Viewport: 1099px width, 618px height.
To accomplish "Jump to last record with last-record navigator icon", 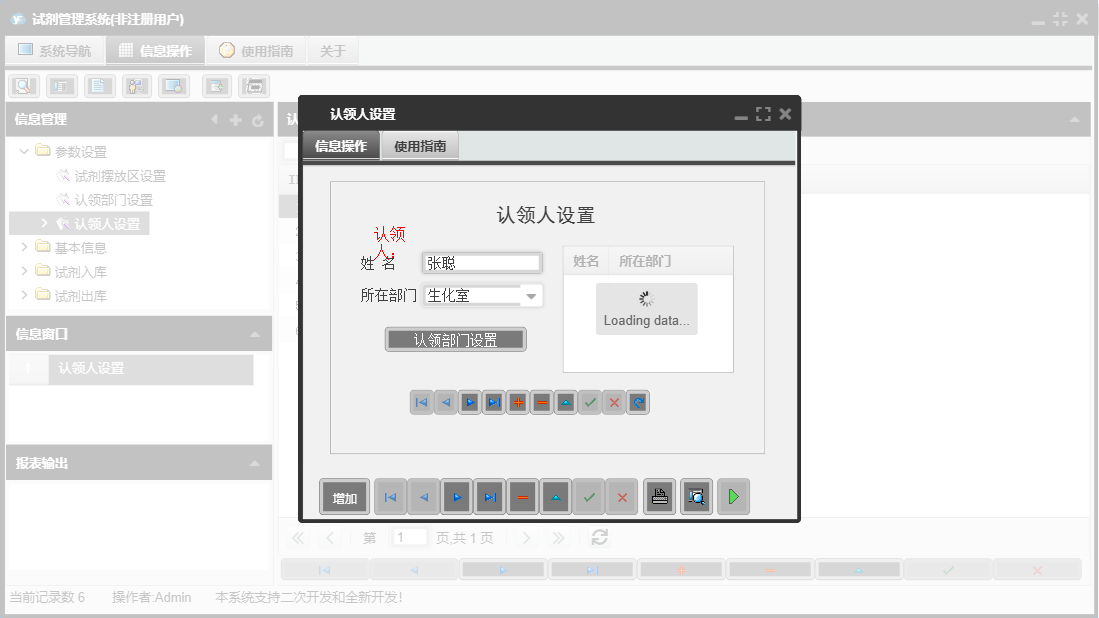I will (x=493, y=402).
